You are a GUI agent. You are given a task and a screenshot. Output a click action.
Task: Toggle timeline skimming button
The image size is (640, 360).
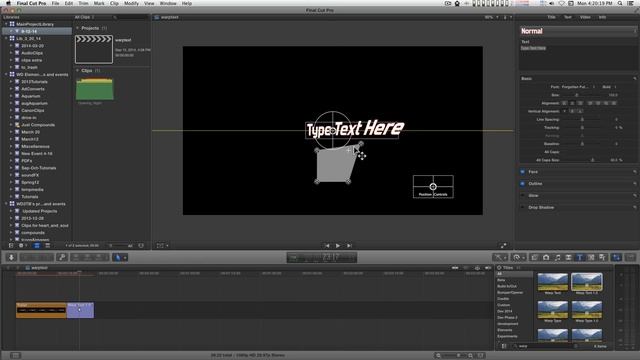coord(455,268)
